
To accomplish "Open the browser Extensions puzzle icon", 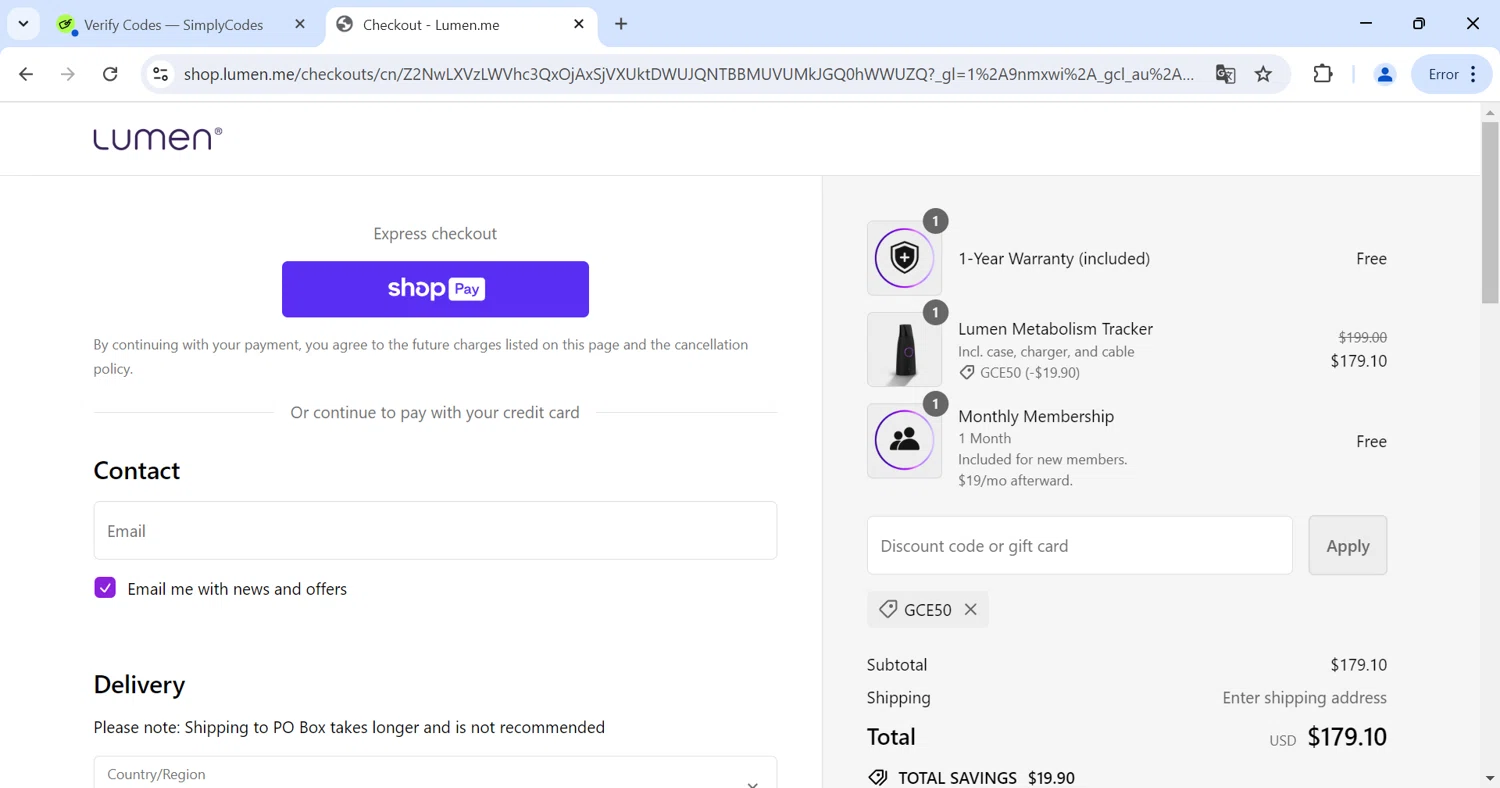I will pyautogui.click(x=1322, y=74).
